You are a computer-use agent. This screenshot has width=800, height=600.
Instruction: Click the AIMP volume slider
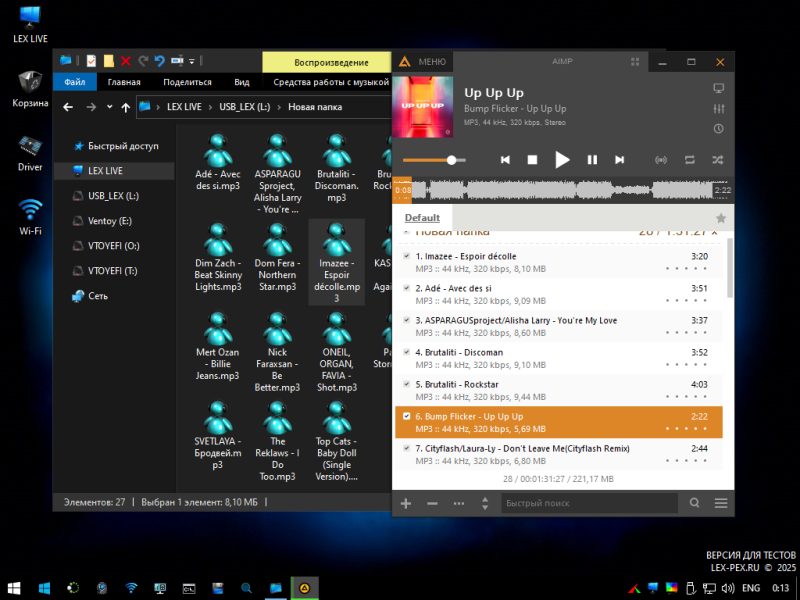click(432, 160)
